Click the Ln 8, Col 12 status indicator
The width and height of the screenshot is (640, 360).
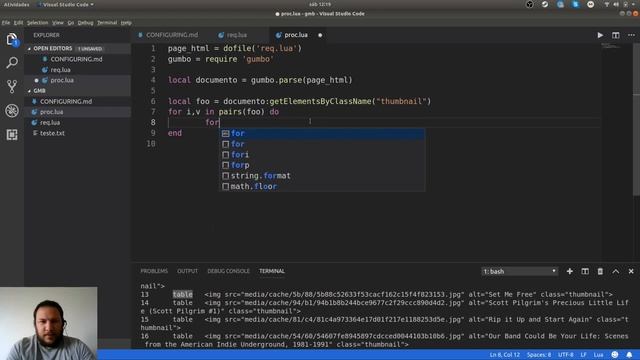[x=504, y=355]
